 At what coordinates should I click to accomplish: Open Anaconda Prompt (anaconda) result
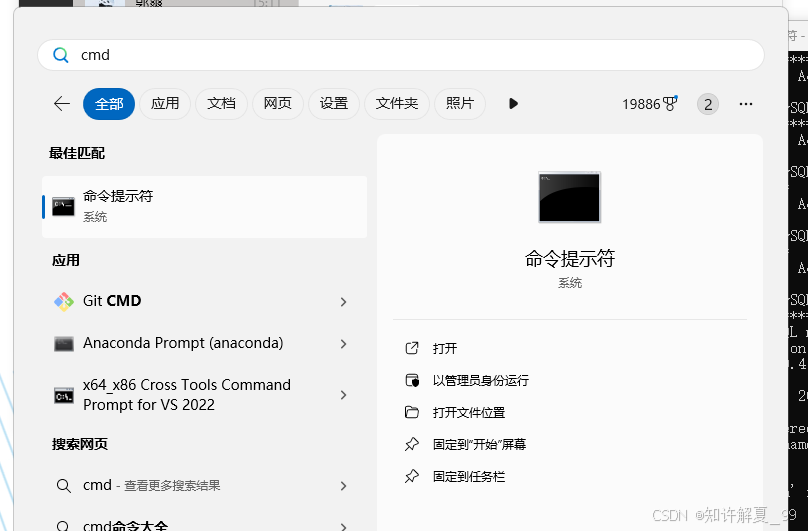coord(205,343)
